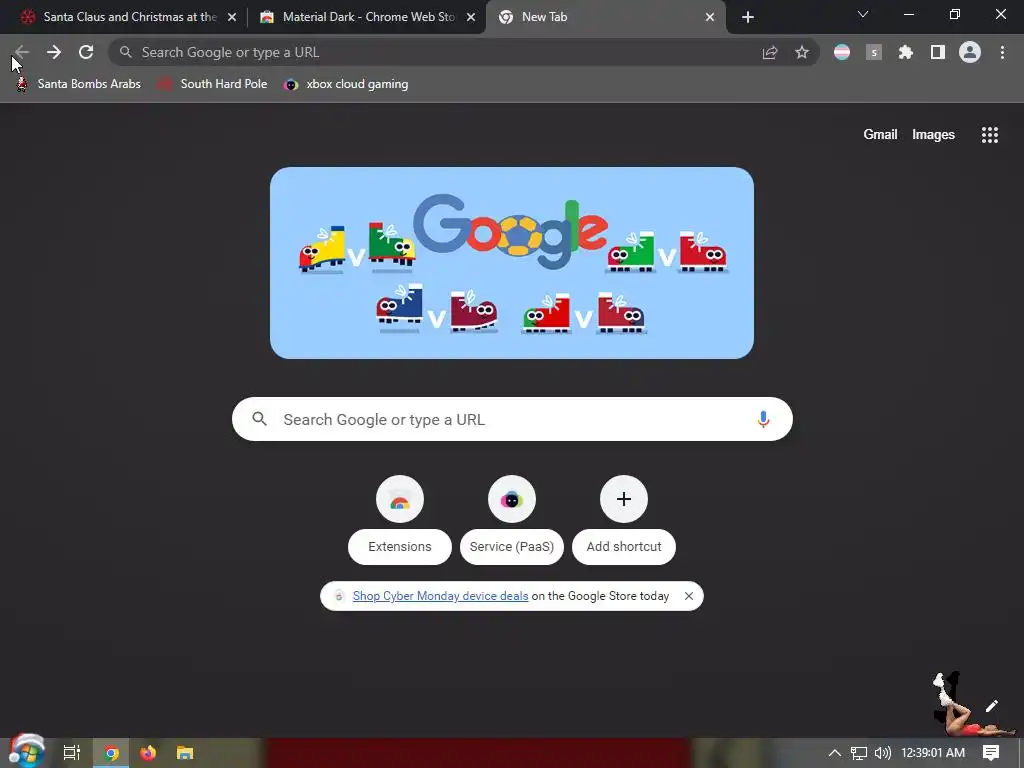The height and width of the screenshot is (768, 1024).
Task: Open the gray S extension icon
Action: (x=874, y=52)
